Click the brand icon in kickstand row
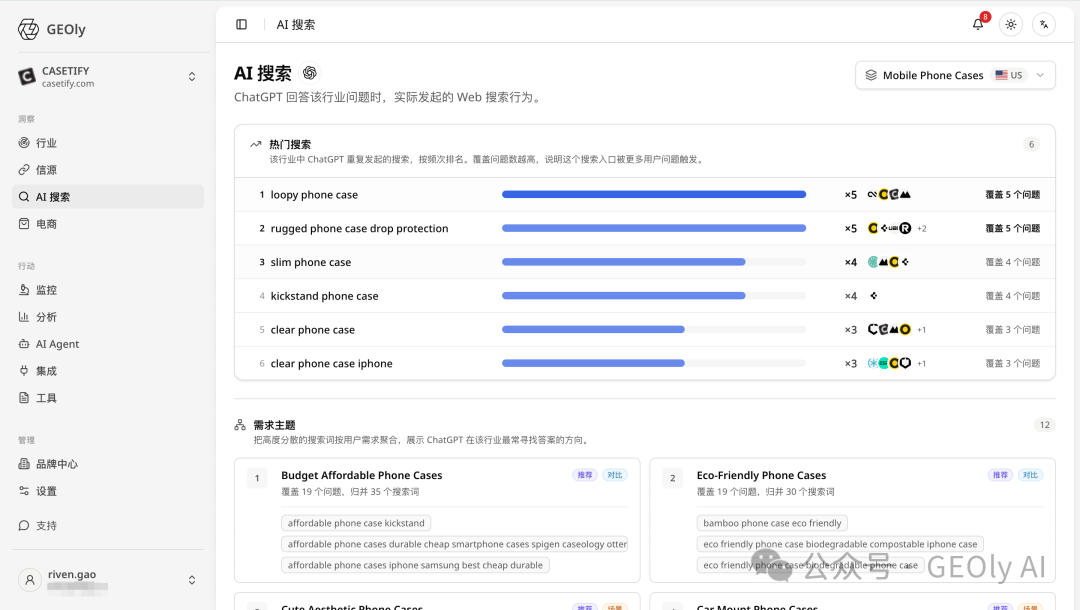This screenshot has height=610, width=1080. click(x=873, y=296)
